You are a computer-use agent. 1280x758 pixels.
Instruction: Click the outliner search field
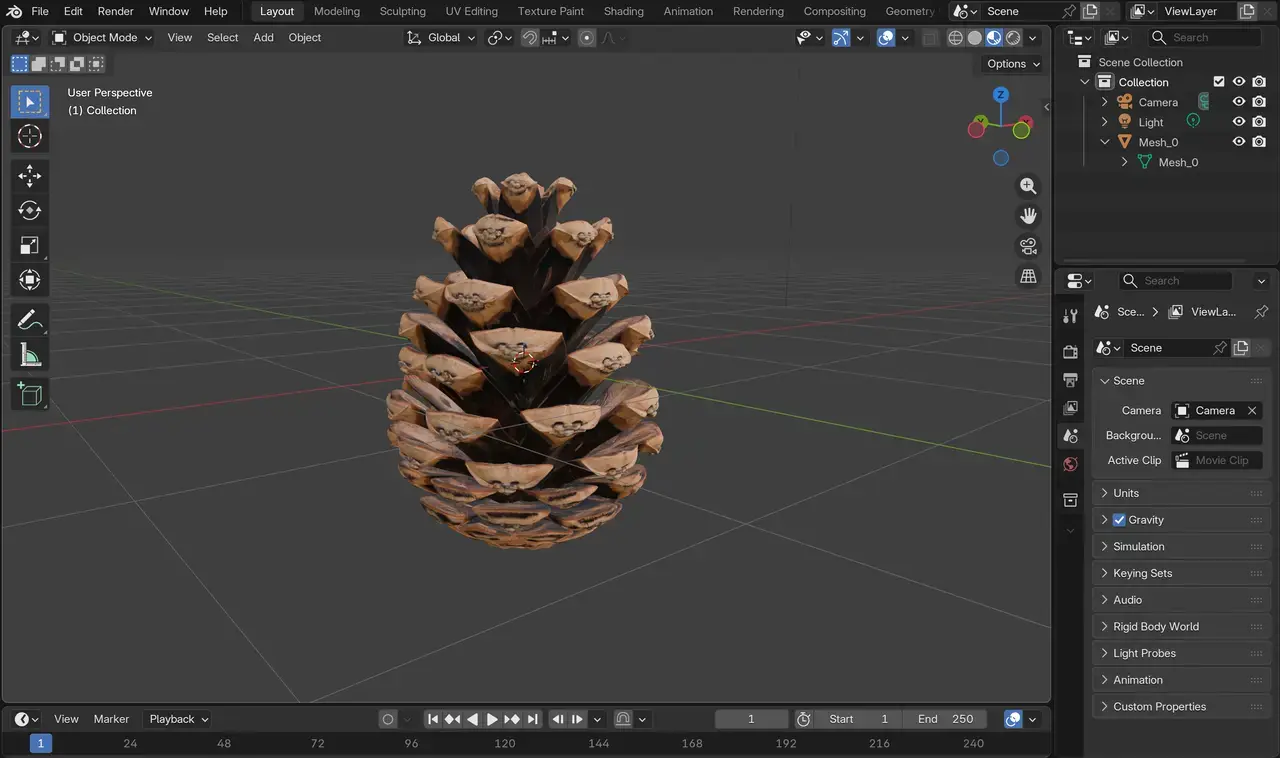1205,37
